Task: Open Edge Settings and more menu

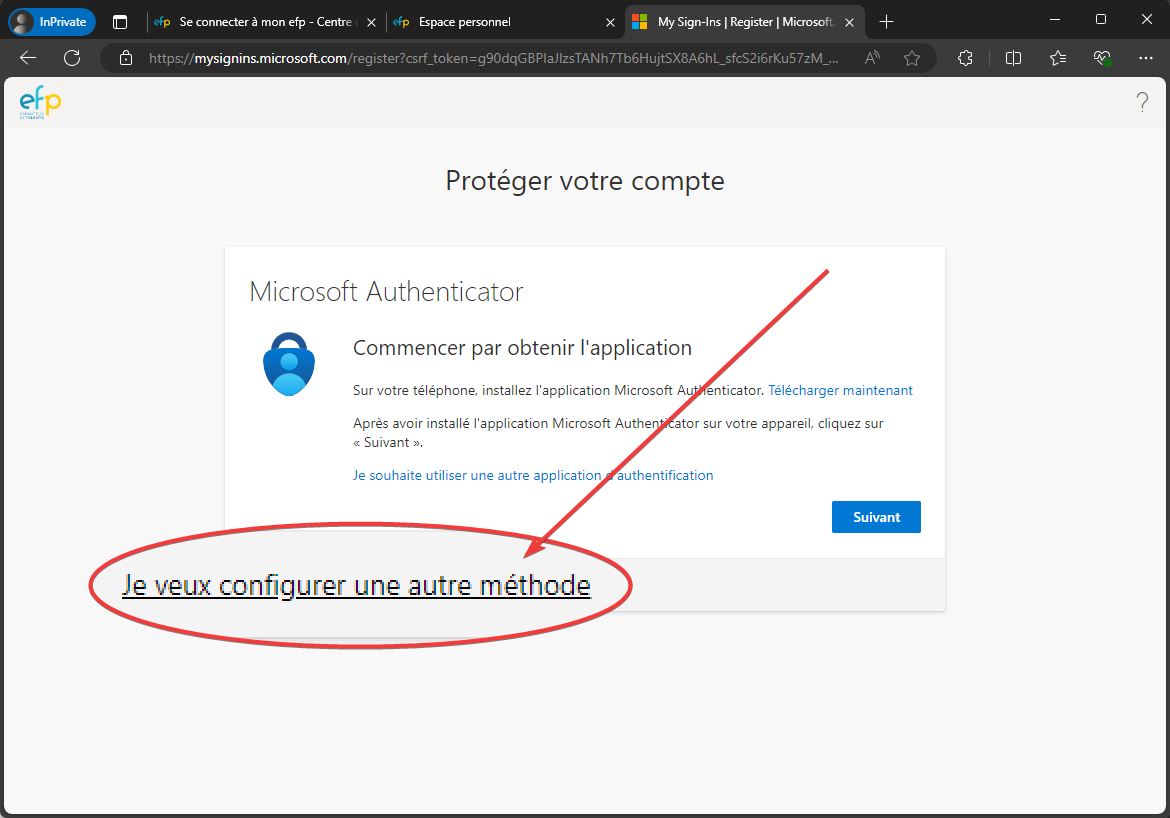Action: tap(1146, 58)
